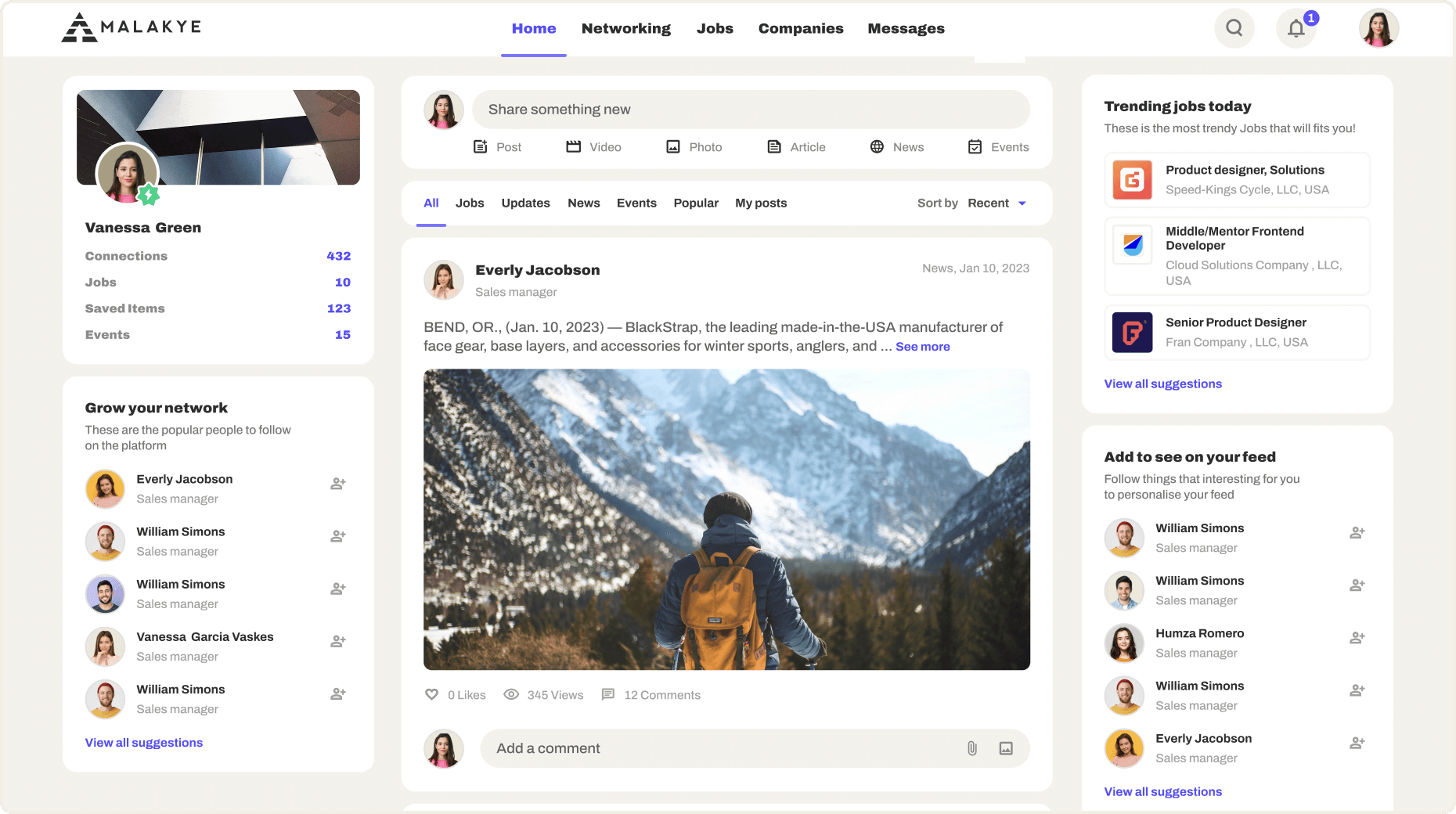Click the add-person icon beside Vanessa Garcia Vaskes
The width and height of the screenshot is (1456, 814).
337,641
